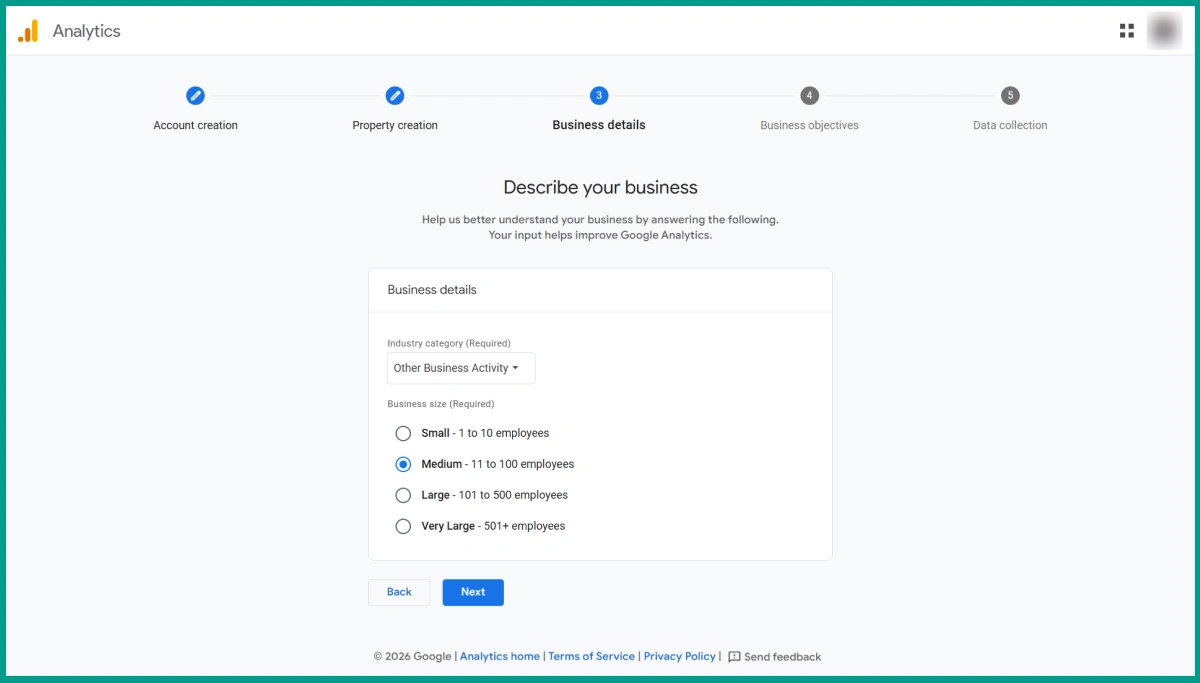The height and width of the screenshot is (683, 1200).
Task: Click the Account creation step label
Action: coord(195,125)
